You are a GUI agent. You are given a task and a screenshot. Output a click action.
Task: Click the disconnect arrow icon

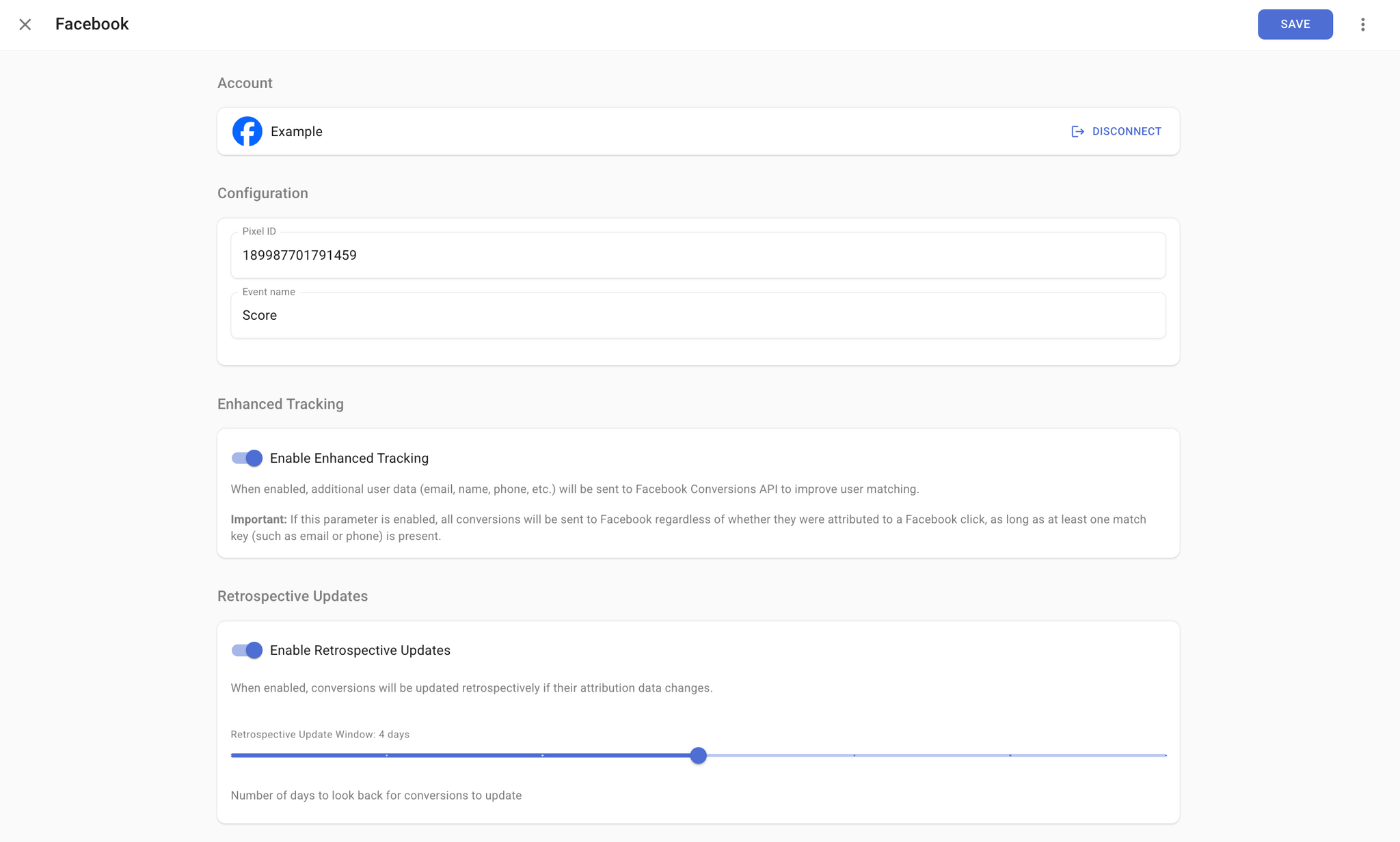(x=1077, y=131)
